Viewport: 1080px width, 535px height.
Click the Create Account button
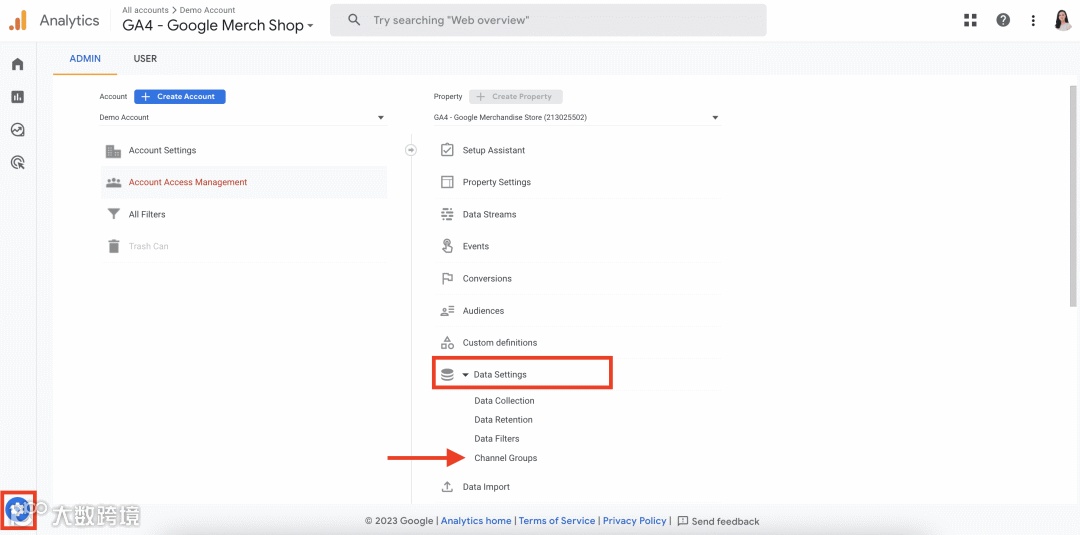pos(180,96)
